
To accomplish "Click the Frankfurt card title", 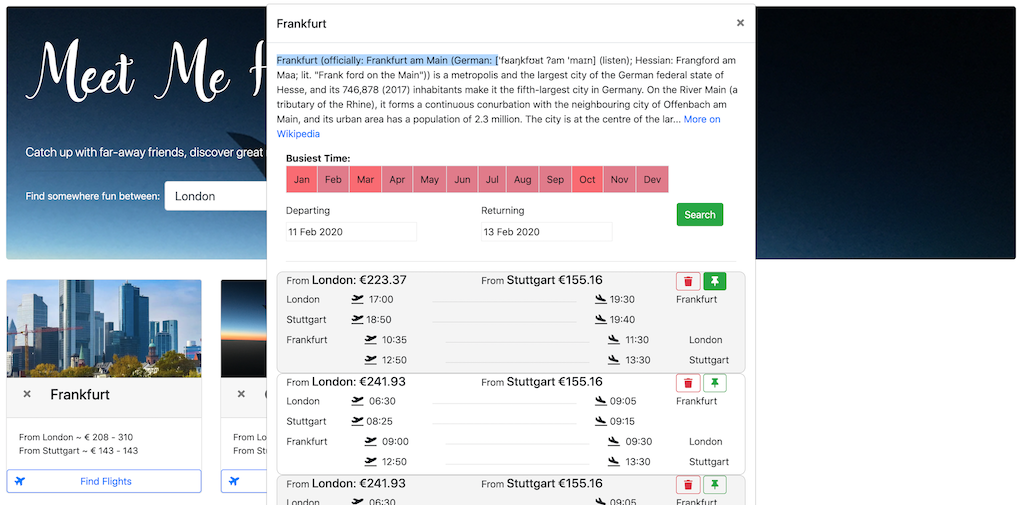I will pos(80,395).
